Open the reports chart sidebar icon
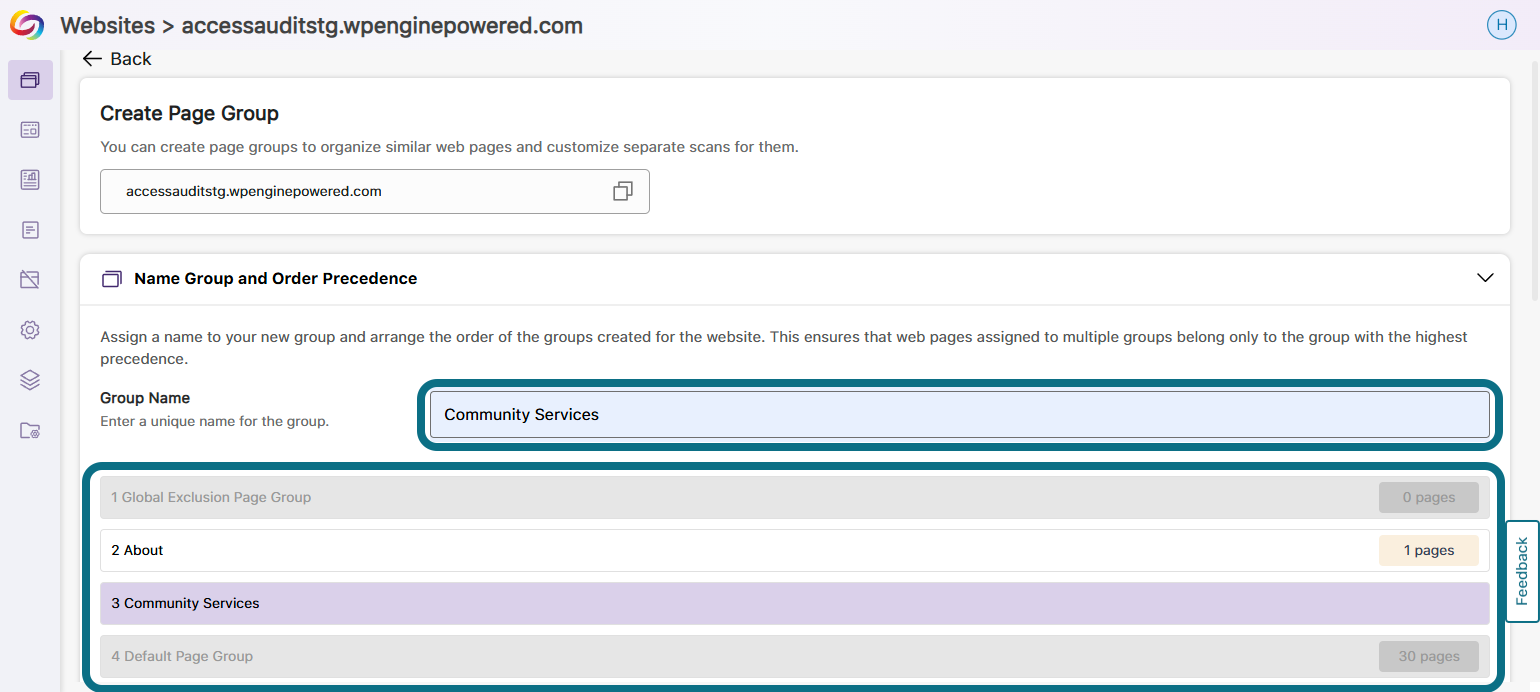 (x=30, y=180)
